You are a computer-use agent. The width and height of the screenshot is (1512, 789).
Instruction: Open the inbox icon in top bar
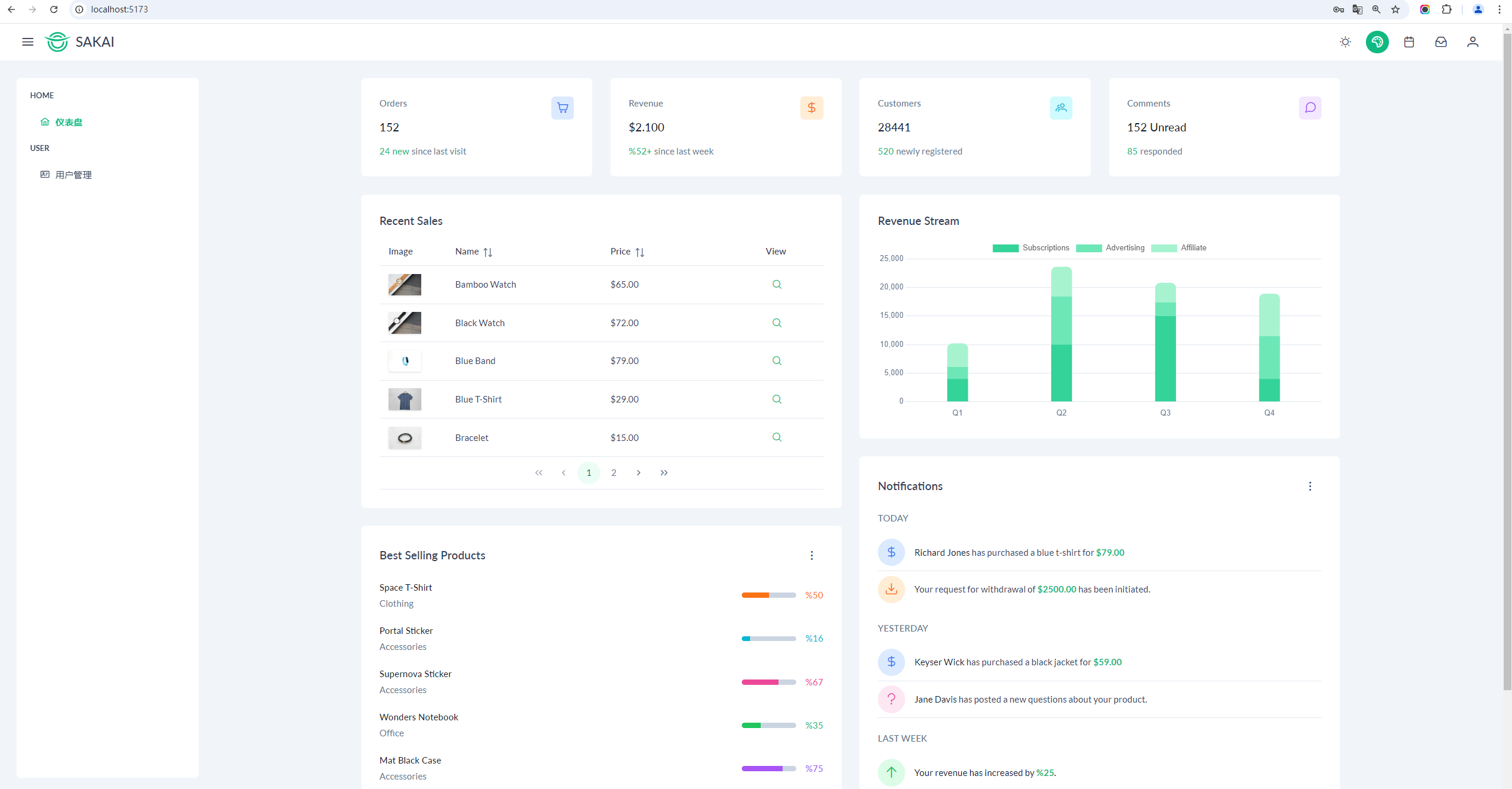(x=1441, y=42)
